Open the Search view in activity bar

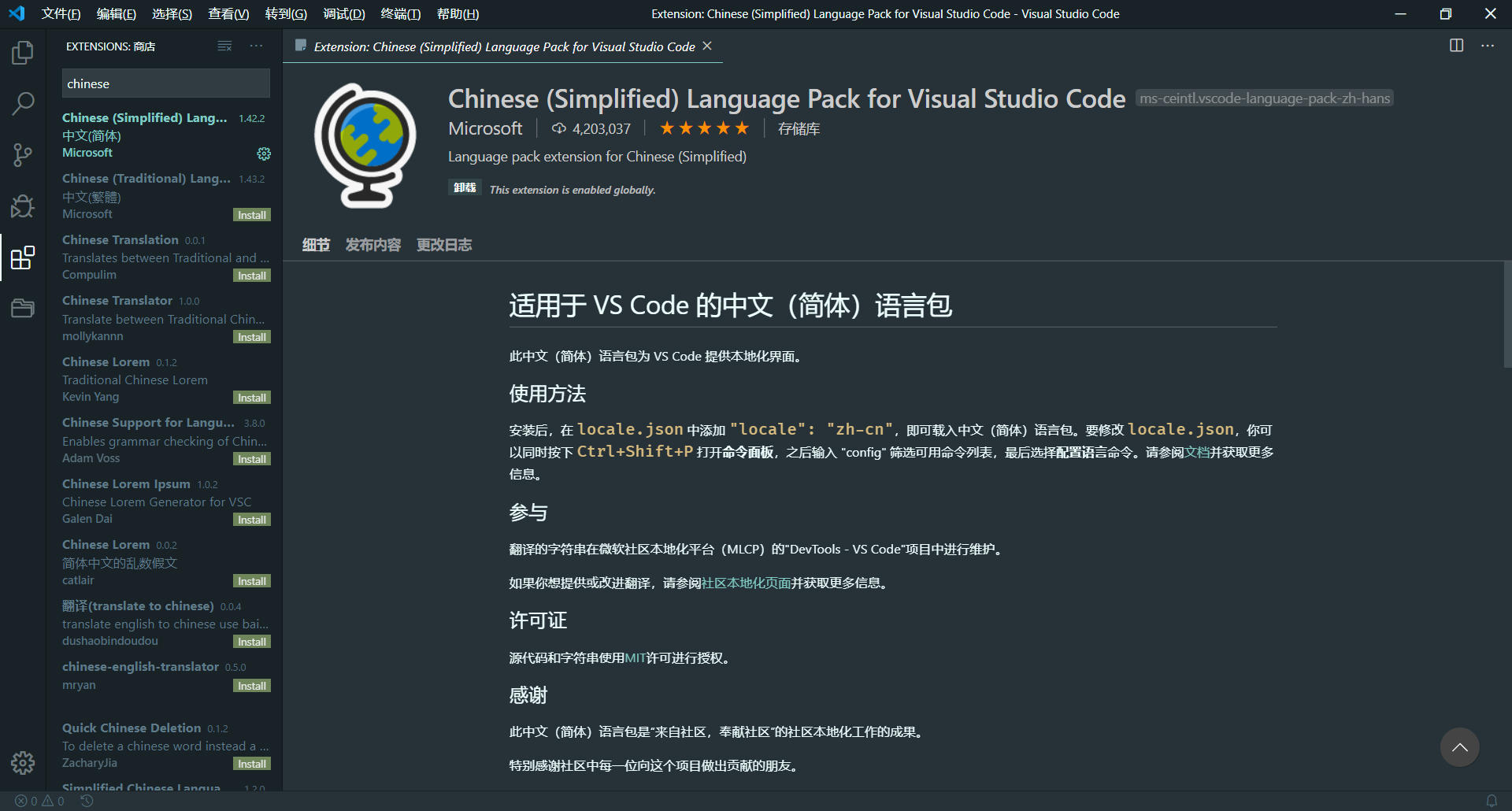[23, 103]
